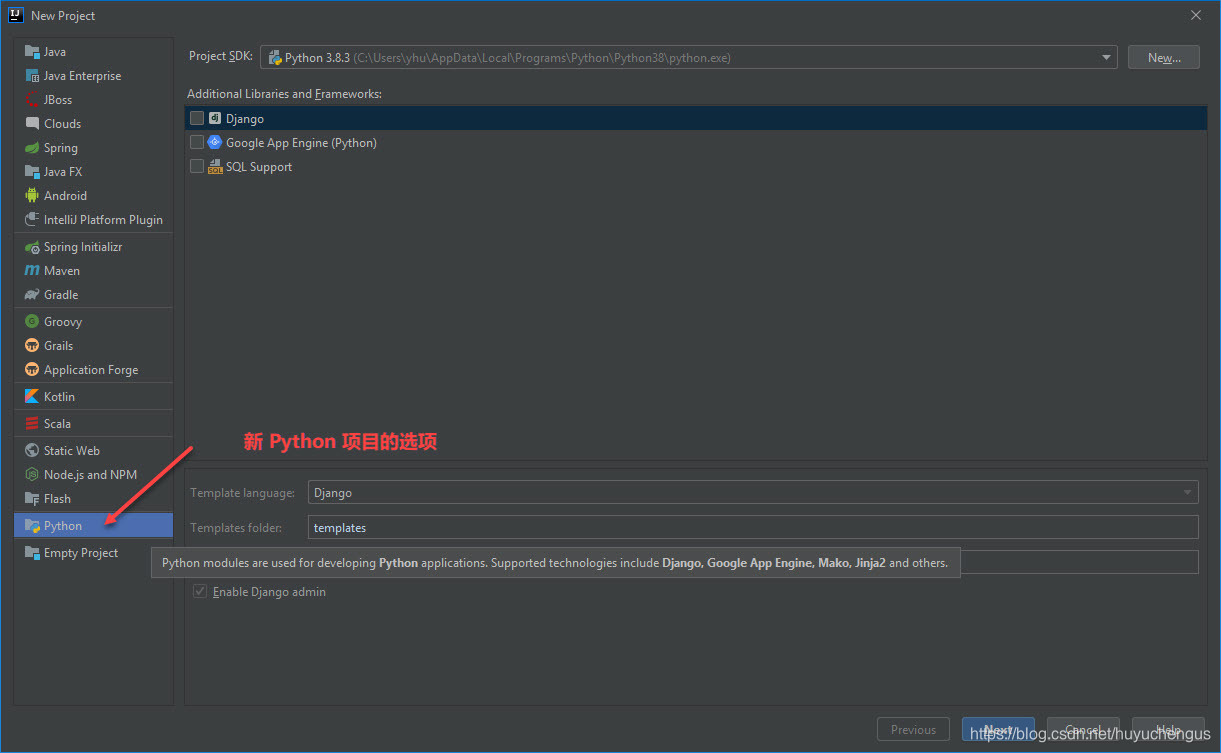Select the Empty Project folder icon

pos(32,553)
